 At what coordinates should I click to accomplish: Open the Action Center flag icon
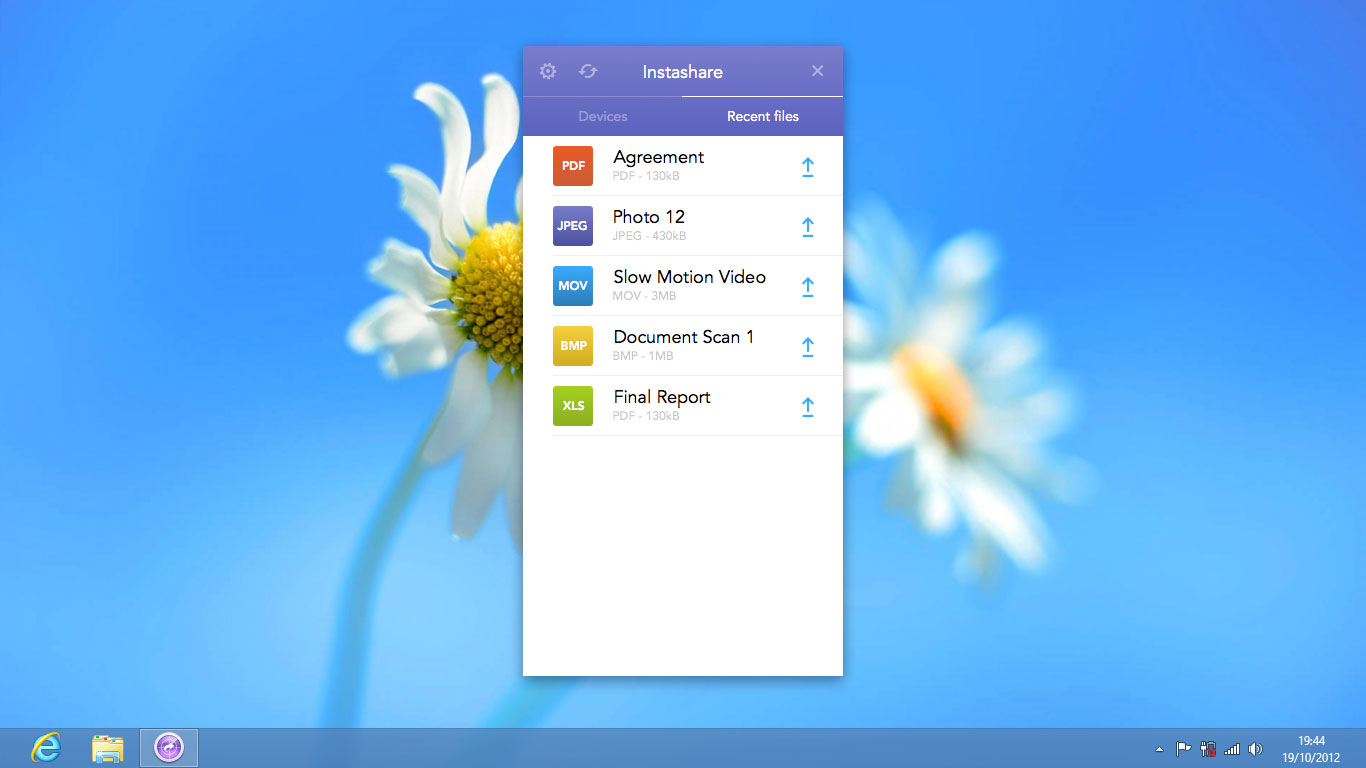point(1183,748)
